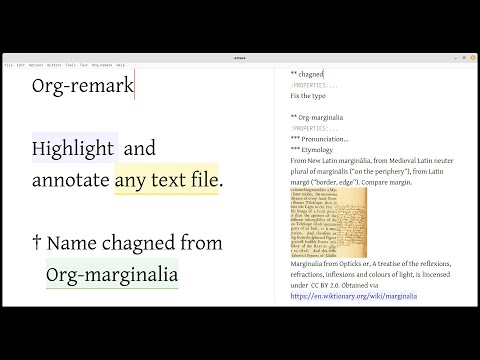
Task: Click the highlighted word 'Highlight'
Action: (73, 148)
